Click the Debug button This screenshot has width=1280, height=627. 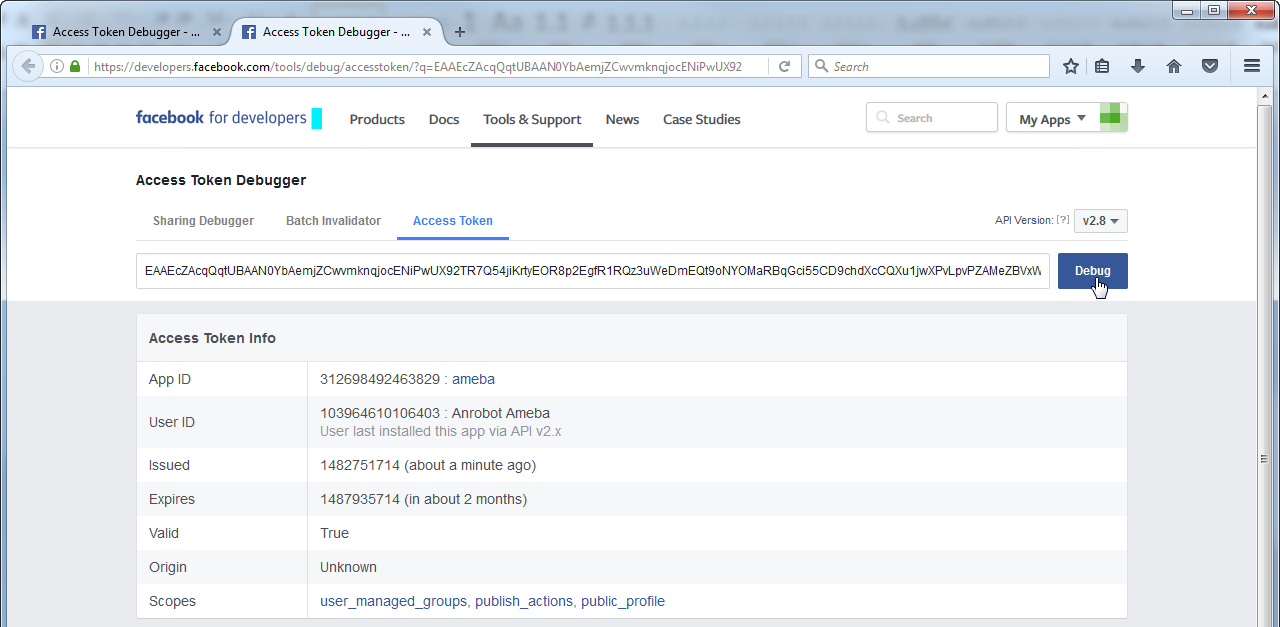pyautogui.click(x=1093, y=271)
